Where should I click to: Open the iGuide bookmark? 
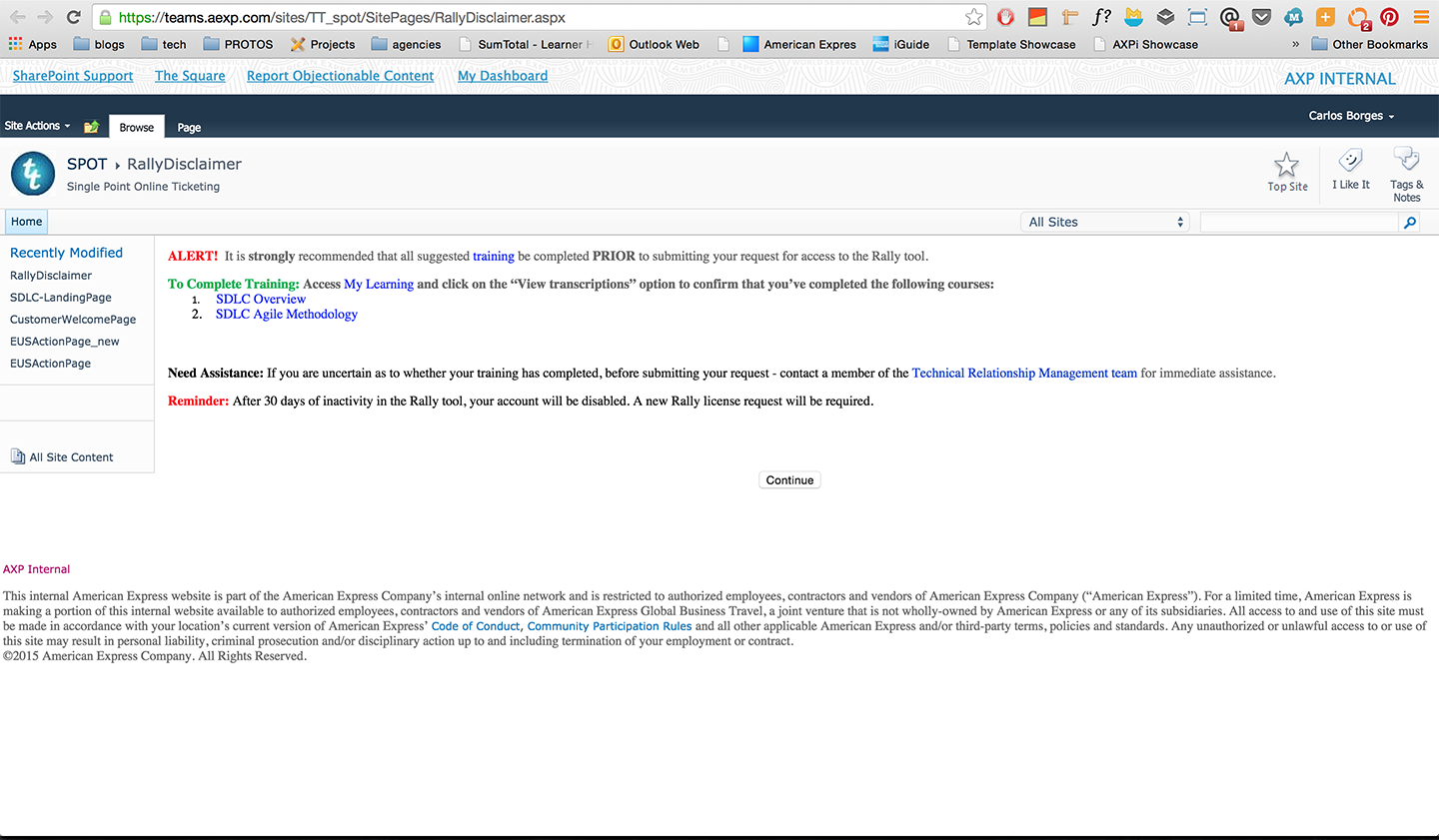(900, 44)
